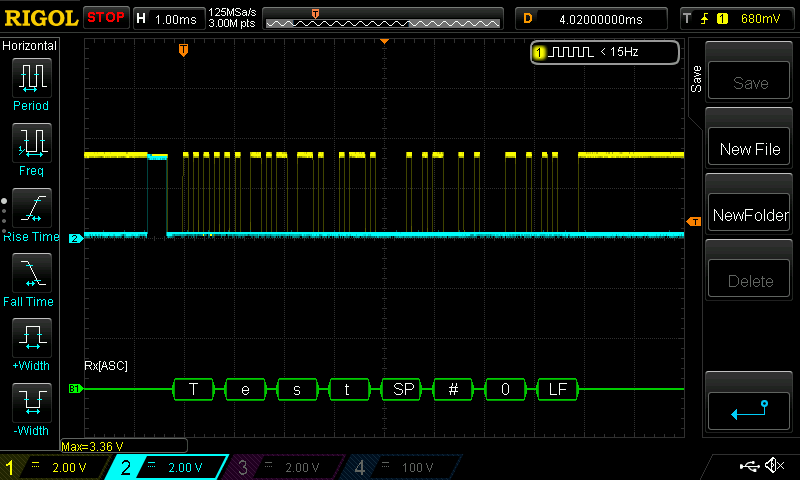The image size is (800, 480).
Task: Click the Fall Time measurement icon
Action: [x=31, y=273]
